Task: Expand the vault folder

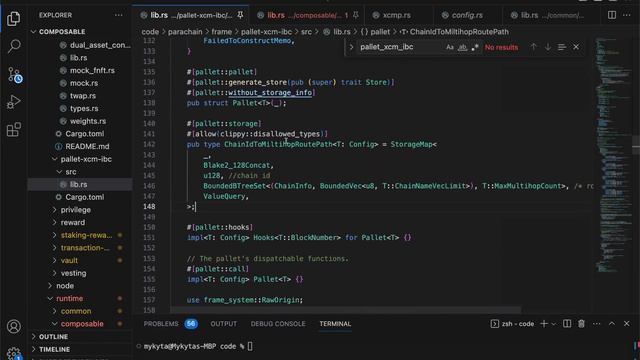Action: pos(69,260)
